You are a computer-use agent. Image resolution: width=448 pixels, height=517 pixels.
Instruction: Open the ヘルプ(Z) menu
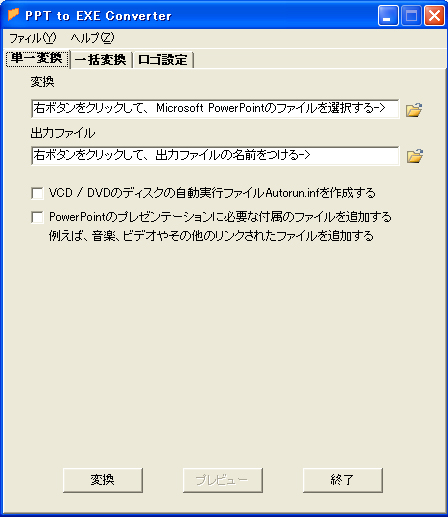(92, 38)
